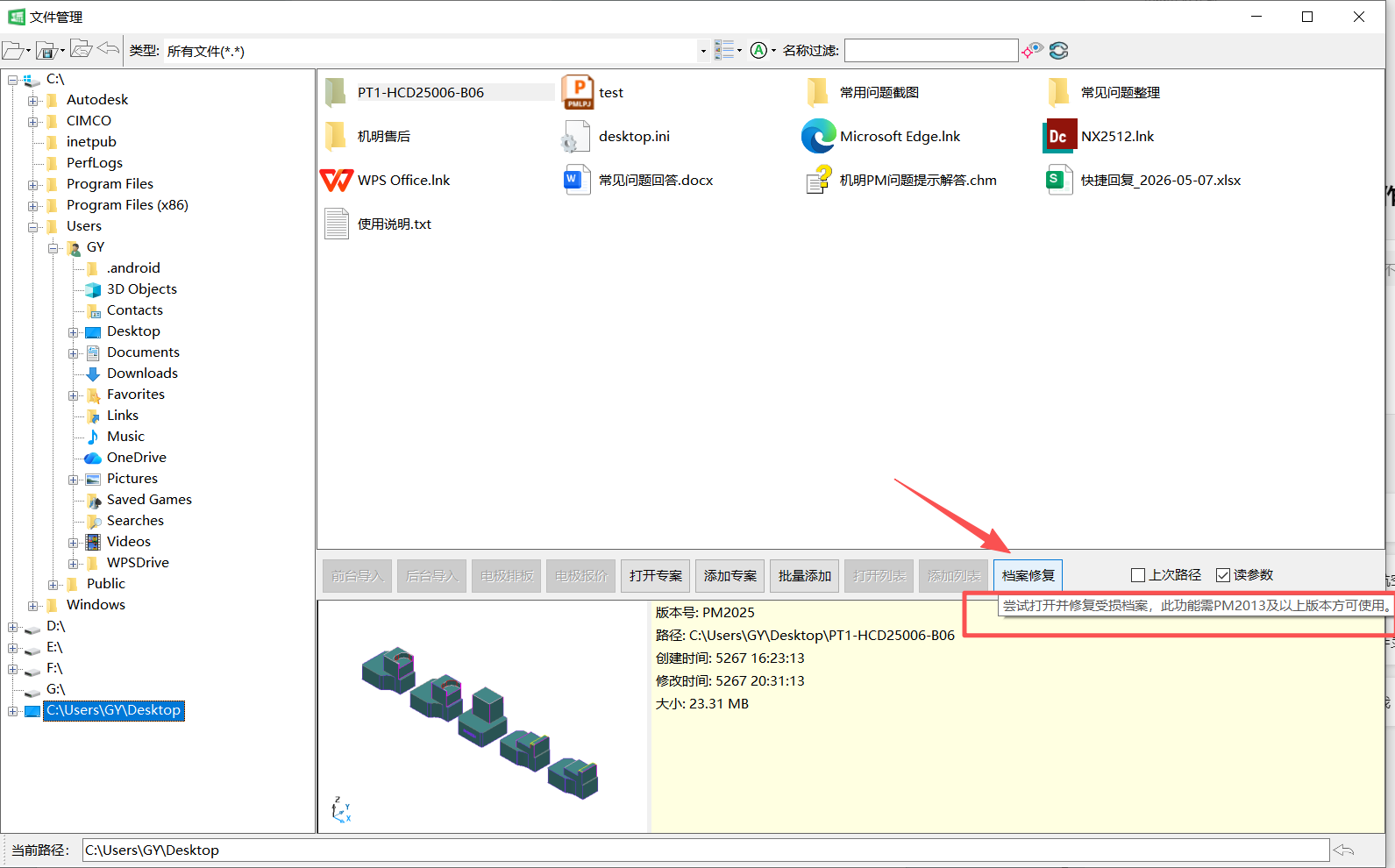Click the 3D model preview thumbnail
1395x868 pixels.
[481, 717]
